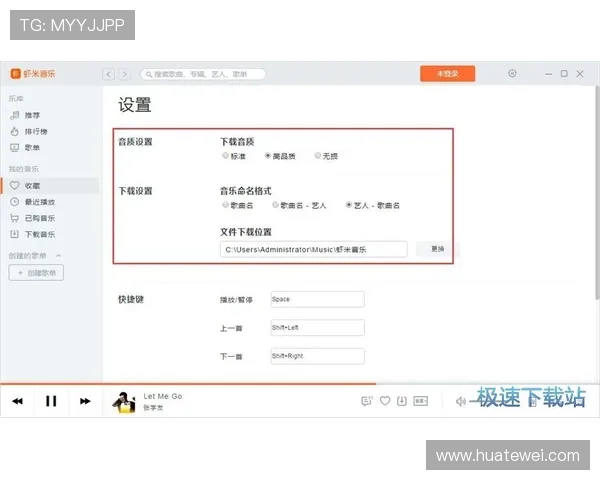This screenshot has height=480, width=600.
Task: Click the settings page vertical scrollbar
Action: 597,192
